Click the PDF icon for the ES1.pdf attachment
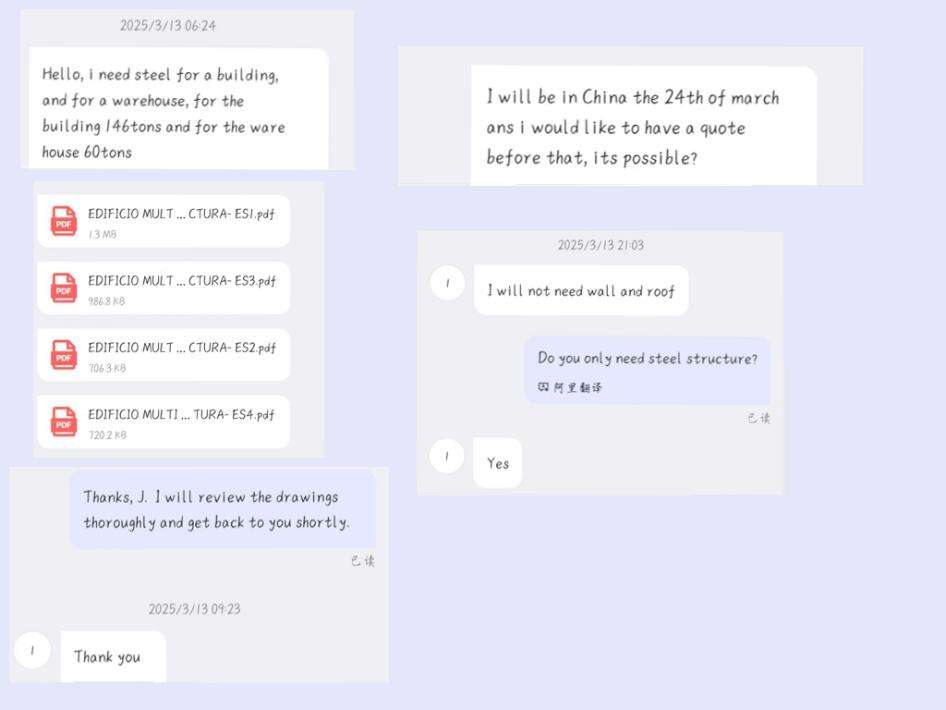The width and height of the screenshot is (946, 710). pyautogui.click(x=64, y=222)
